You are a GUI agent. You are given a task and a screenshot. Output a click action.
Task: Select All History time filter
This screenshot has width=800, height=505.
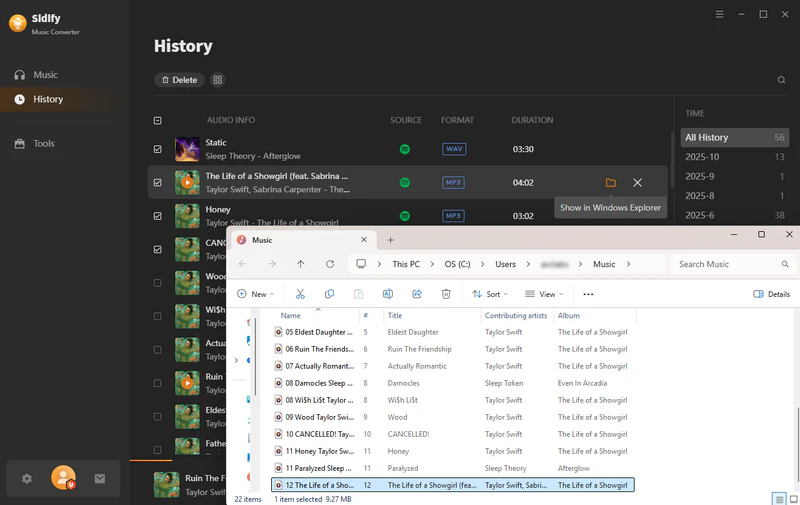coord(735,138)
